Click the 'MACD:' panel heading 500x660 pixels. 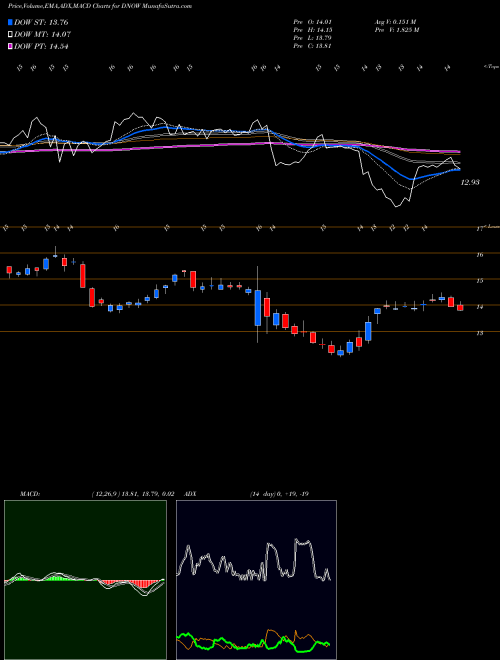[29, 494]
